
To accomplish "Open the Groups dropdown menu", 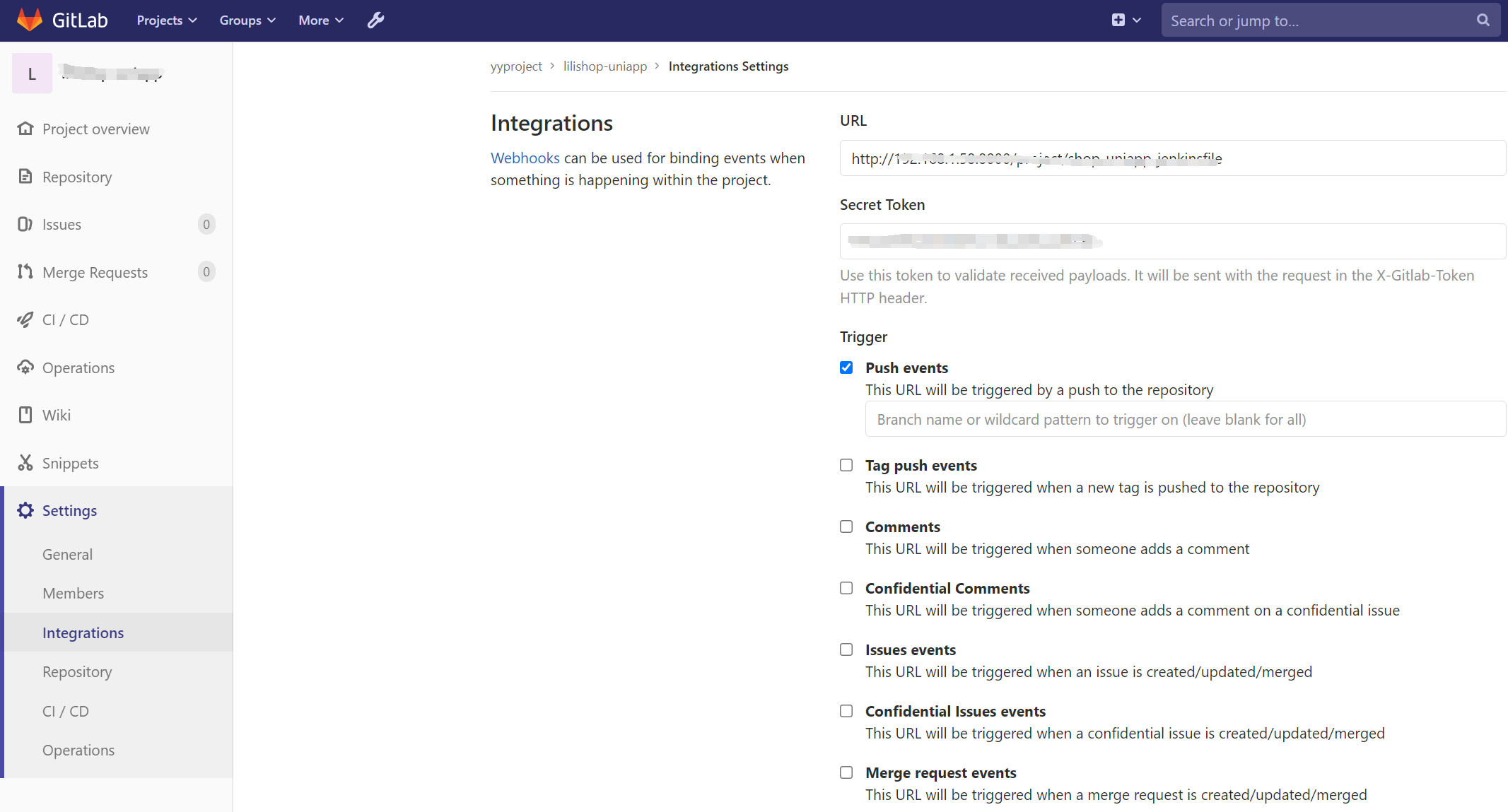I will pyautogui.click(x=247, y=20).
